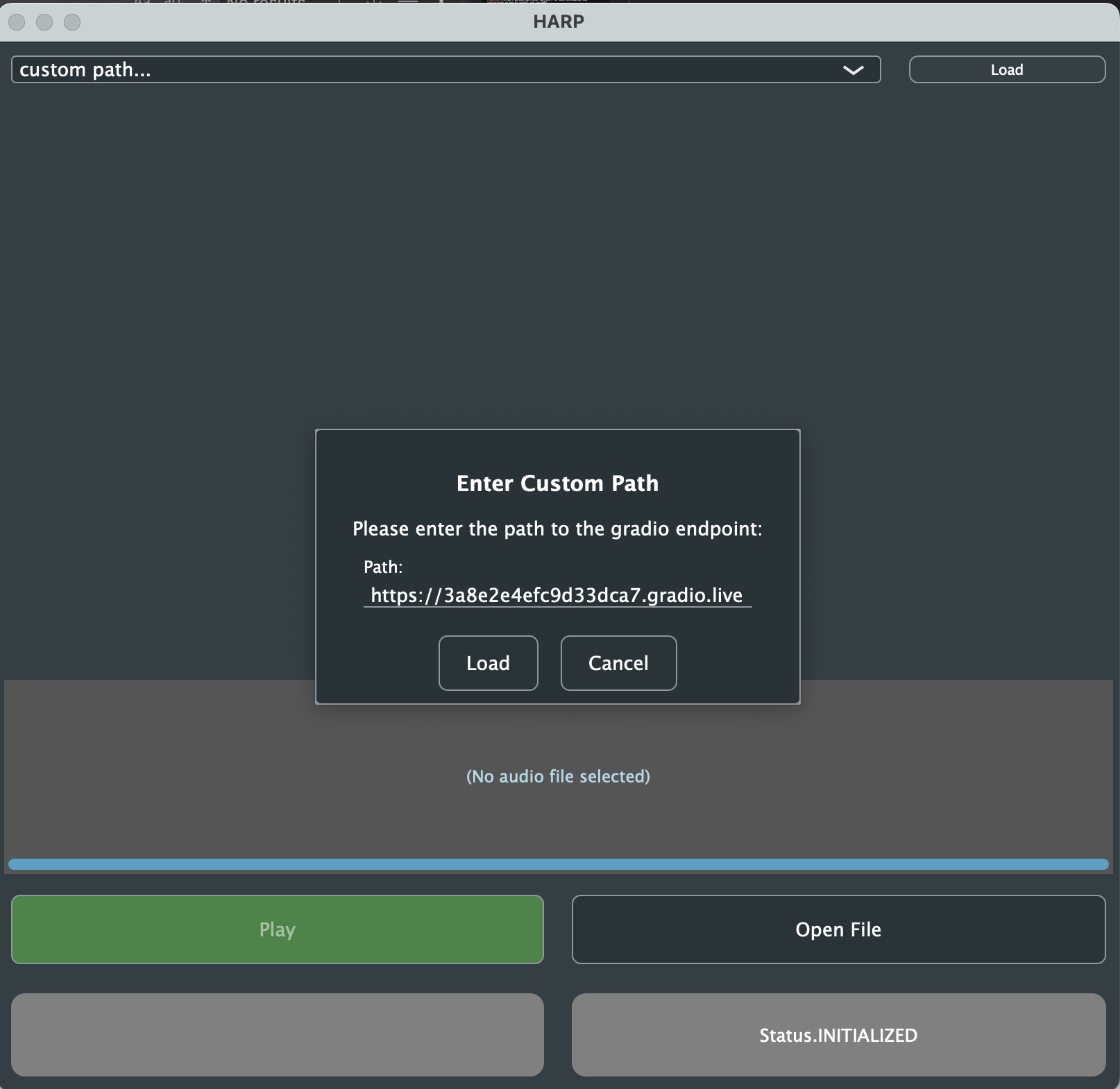Click the green Play button
The height and width of the screenshot is (1089, 1120).
pos(277,929)
